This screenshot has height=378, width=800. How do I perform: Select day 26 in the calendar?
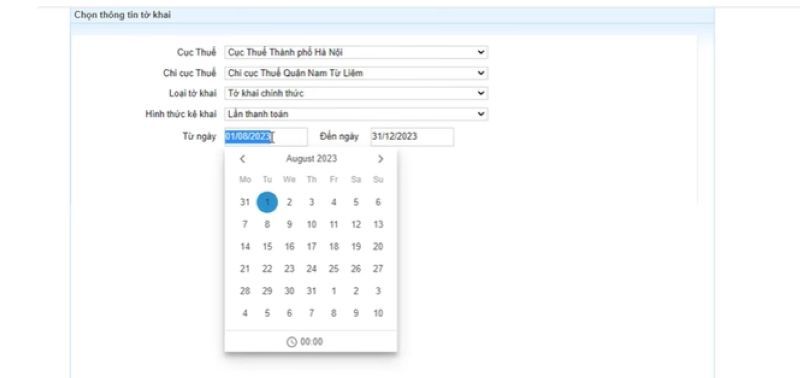(356, 269)
